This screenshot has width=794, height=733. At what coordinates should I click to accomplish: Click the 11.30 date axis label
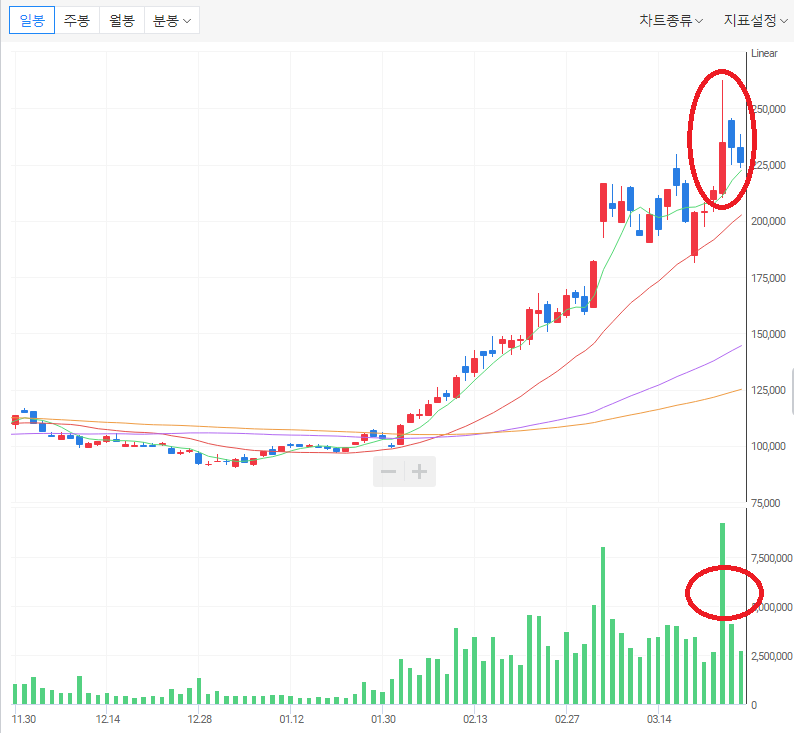click(24, 719)
